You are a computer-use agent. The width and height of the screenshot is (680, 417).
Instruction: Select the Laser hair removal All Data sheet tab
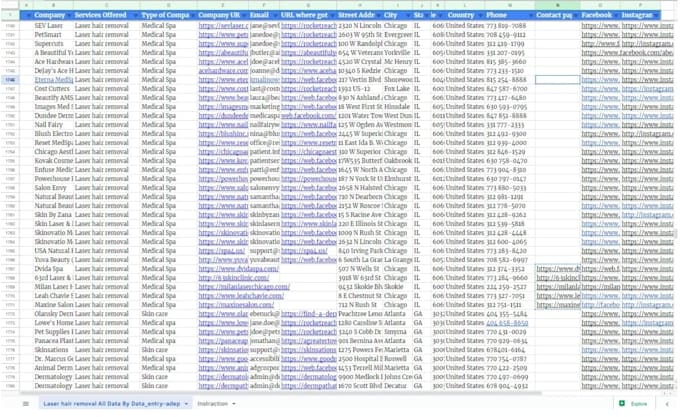click(x=111, y=404)
